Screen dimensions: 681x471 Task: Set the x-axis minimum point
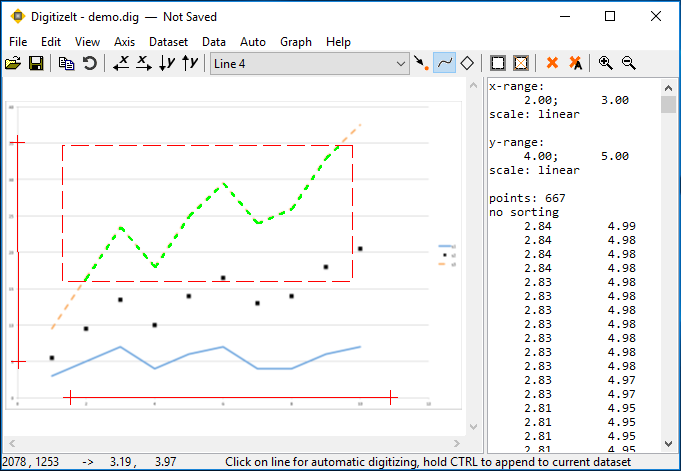pyautogui.click(x=121, y=63)
